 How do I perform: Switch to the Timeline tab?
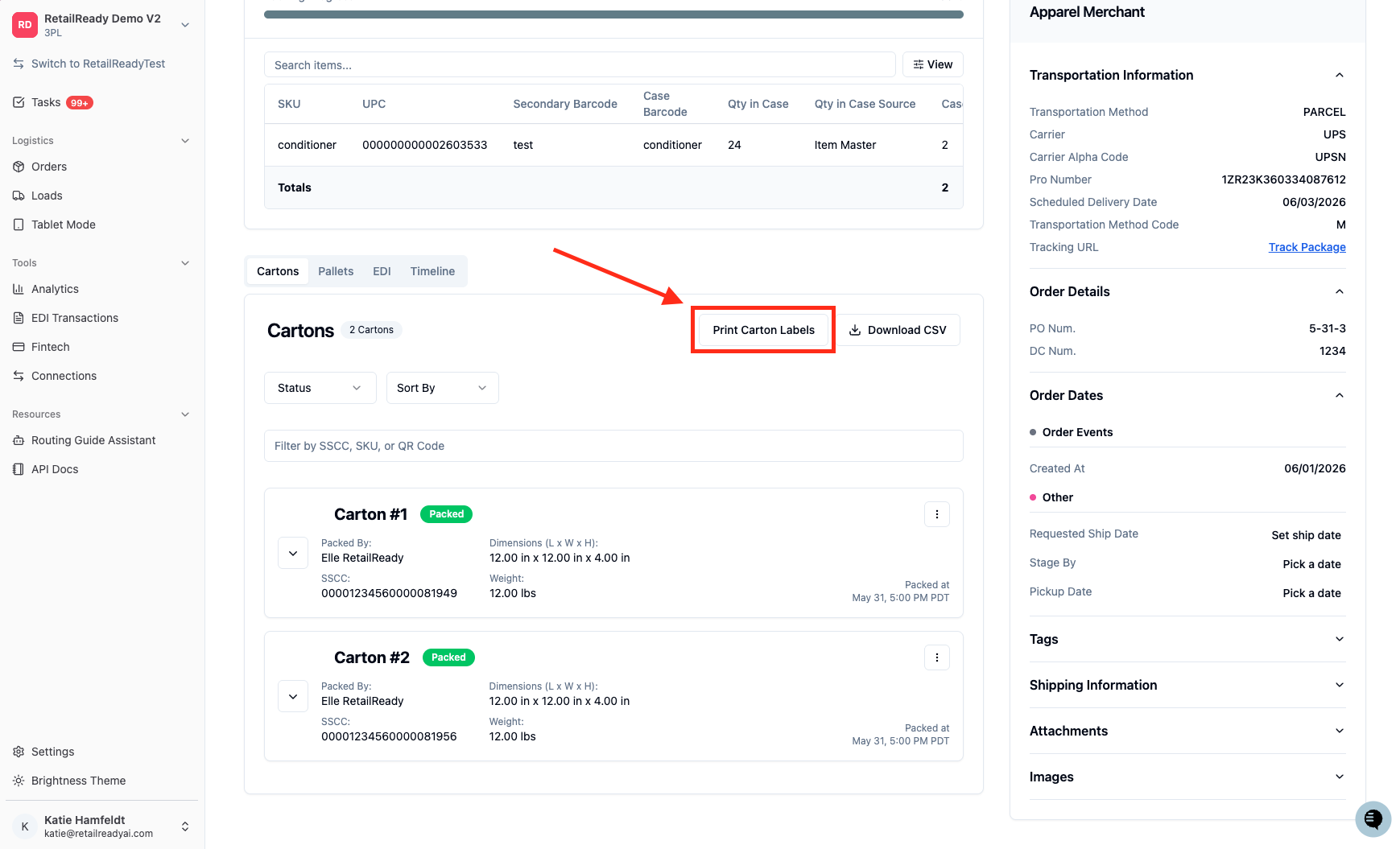[432, 271]
